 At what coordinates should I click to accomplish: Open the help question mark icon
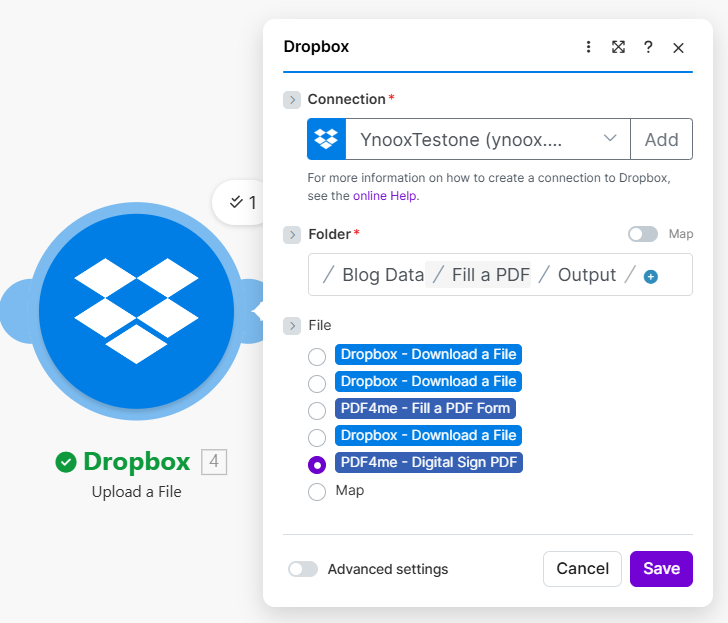point(648,47)
